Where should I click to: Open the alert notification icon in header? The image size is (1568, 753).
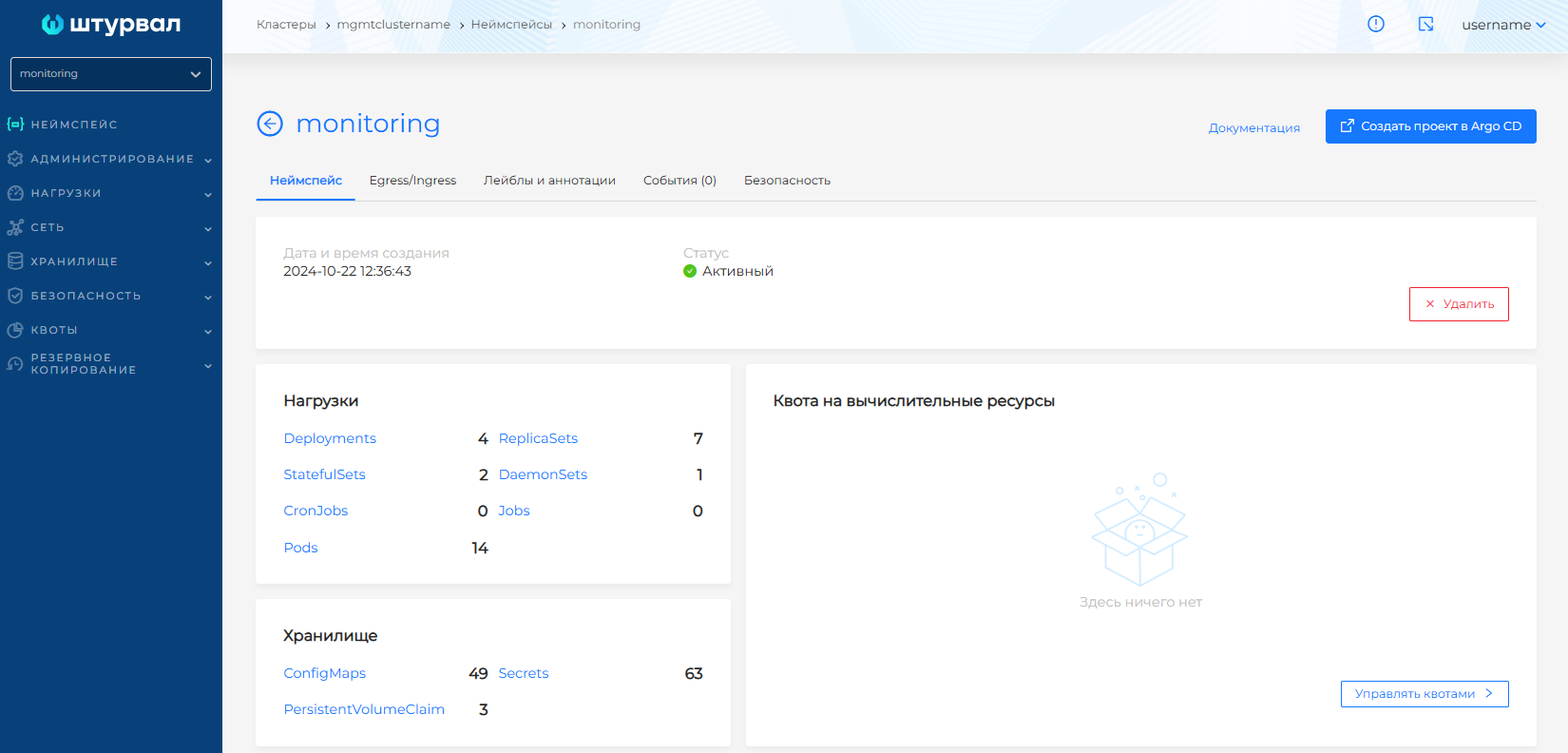pyautogui.click(x=1375, y=25)
